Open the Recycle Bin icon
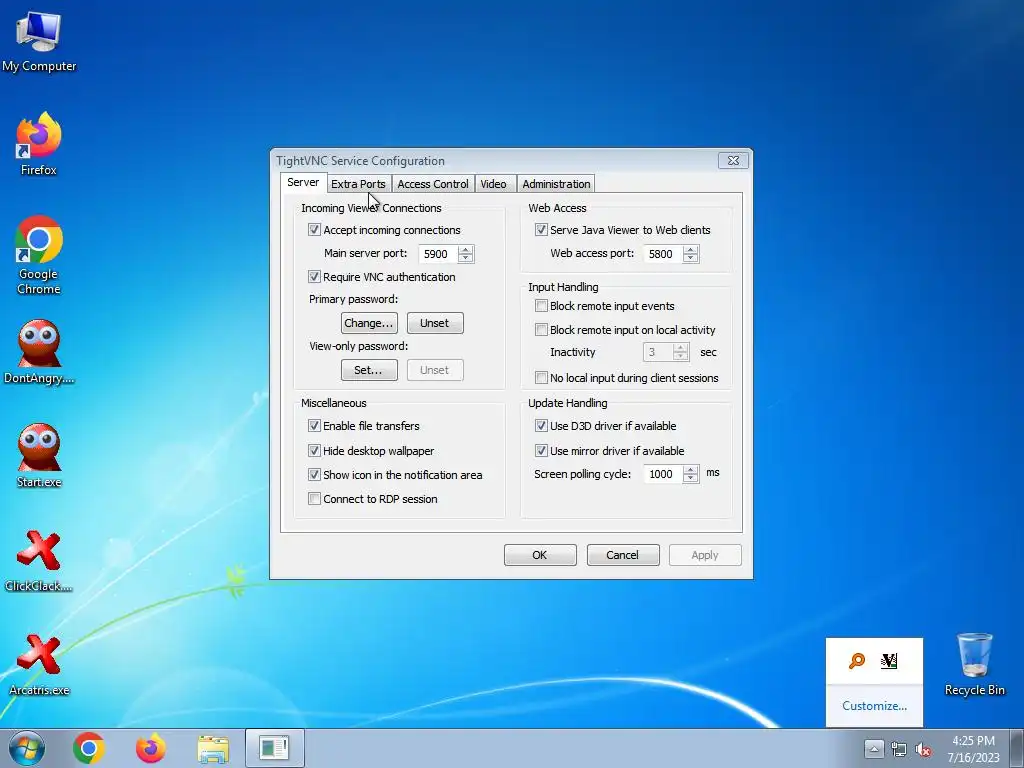The height and width of the screenshot is (768, 1024). [x=974, y=664]
